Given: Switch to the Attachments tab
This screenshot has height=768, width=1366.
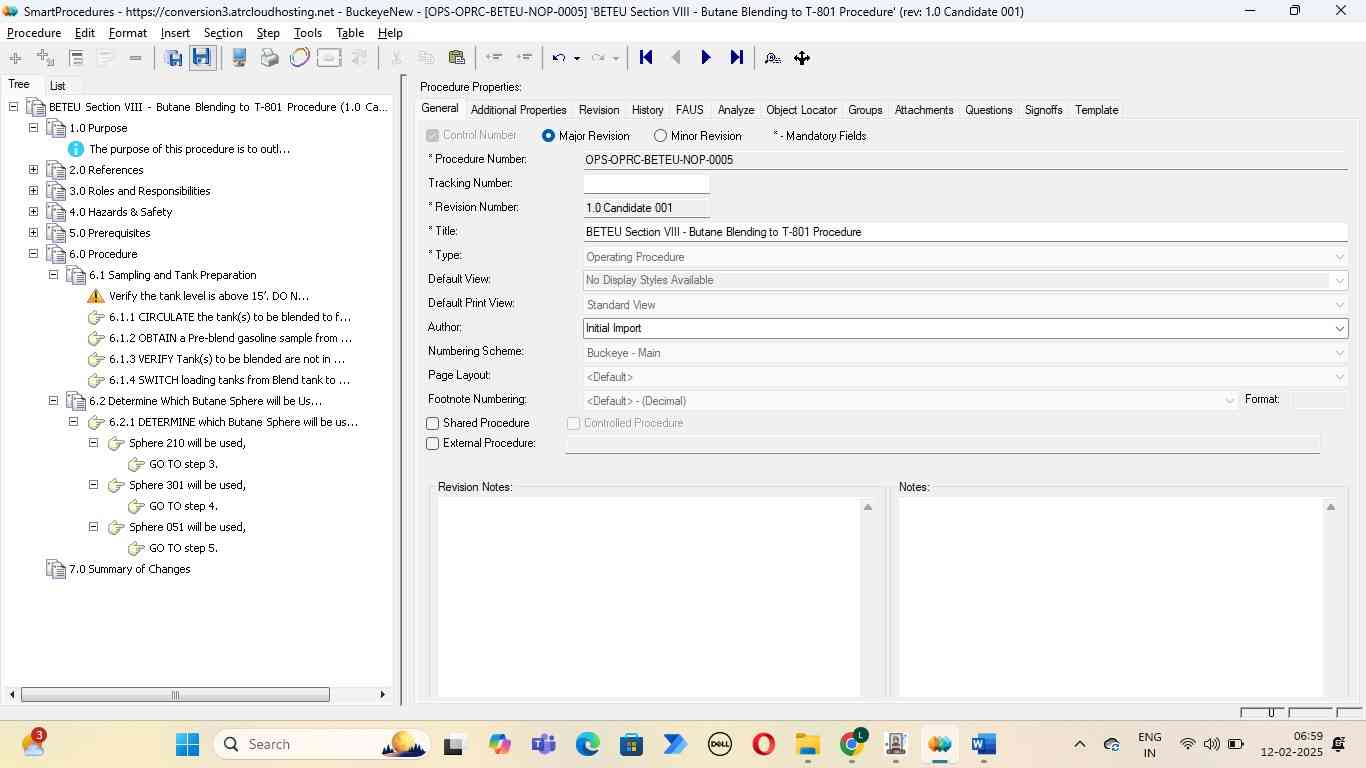Looking at the screenshot, I should pos(924,110).
